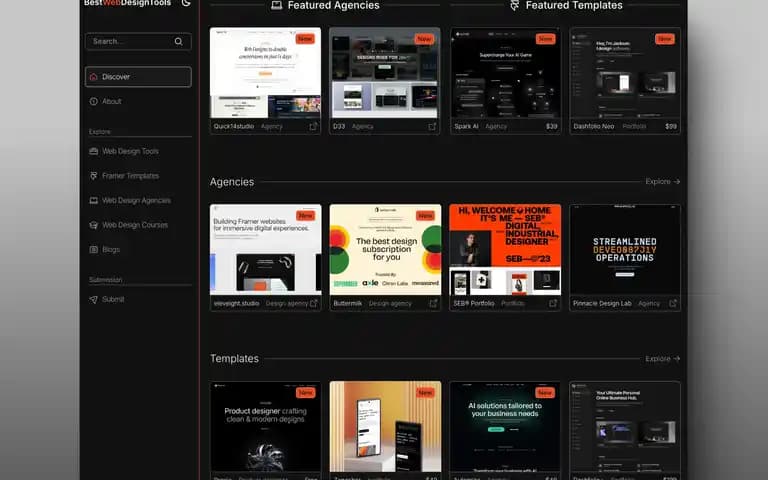The width and height of the screenshot is (768, 480).
Task: Open Product designer template thumbnail
Action: click(265, 427)
